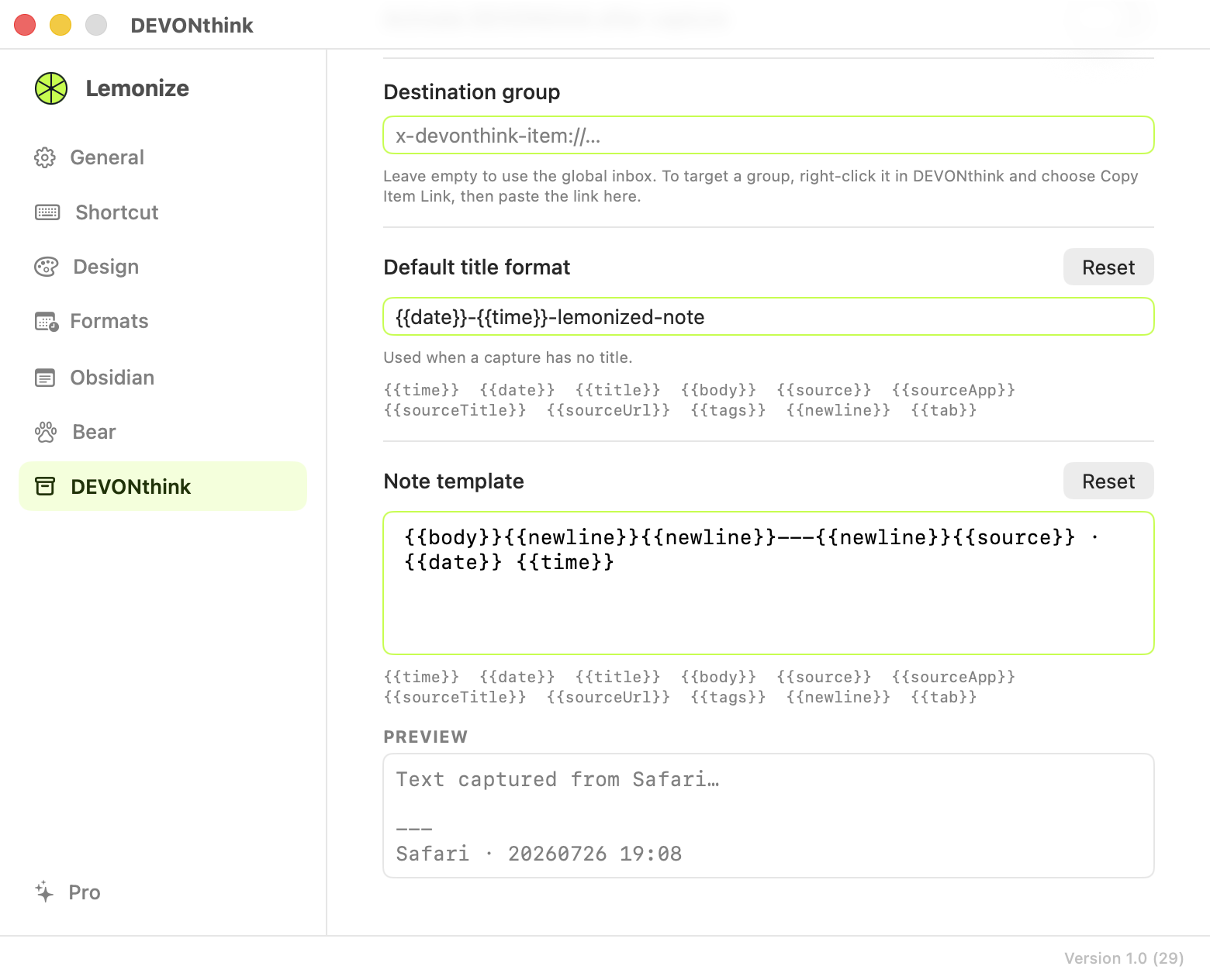Viewport: 1210px width, 980px height.
Task: Insert {{sourceTitle}} token under title format
Action: (x=455, y=410)
